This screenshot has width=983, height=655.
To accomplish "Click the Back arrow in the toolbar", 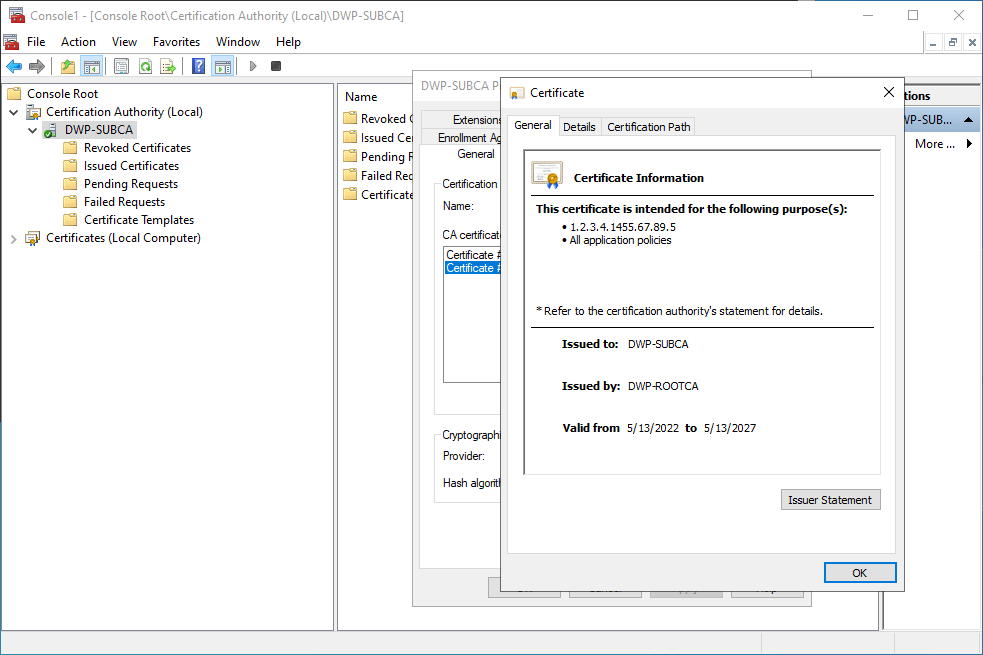I will pyautogui.click(x=14, y=66).
